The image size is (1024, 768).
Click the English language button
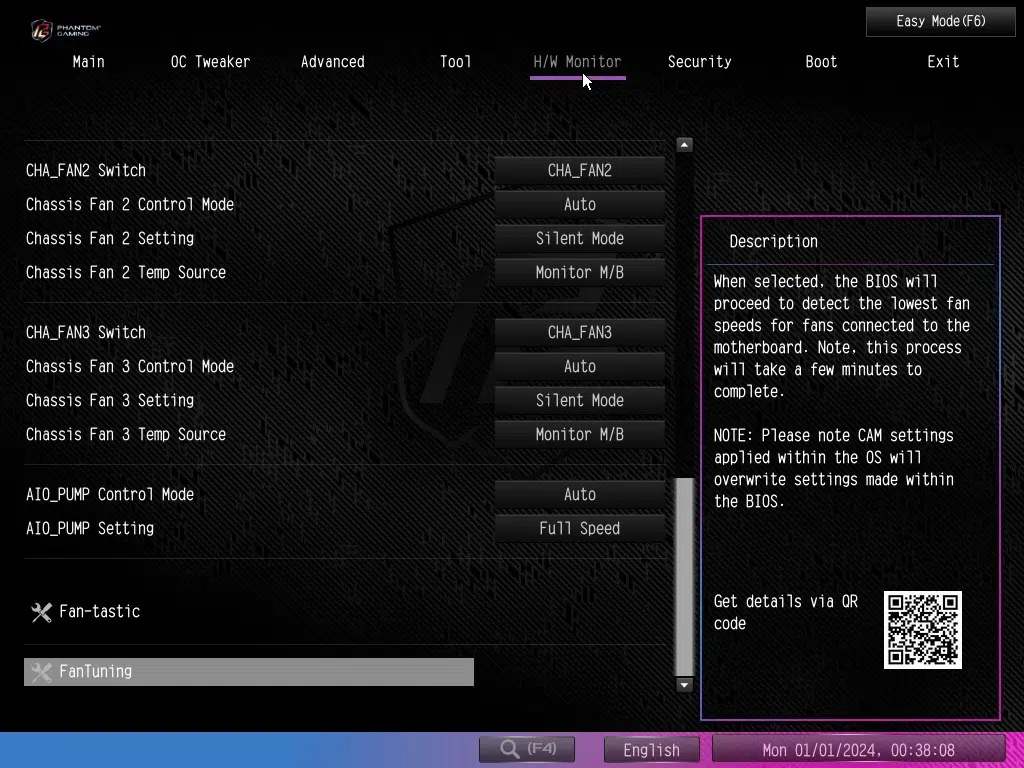coord(652,749)
